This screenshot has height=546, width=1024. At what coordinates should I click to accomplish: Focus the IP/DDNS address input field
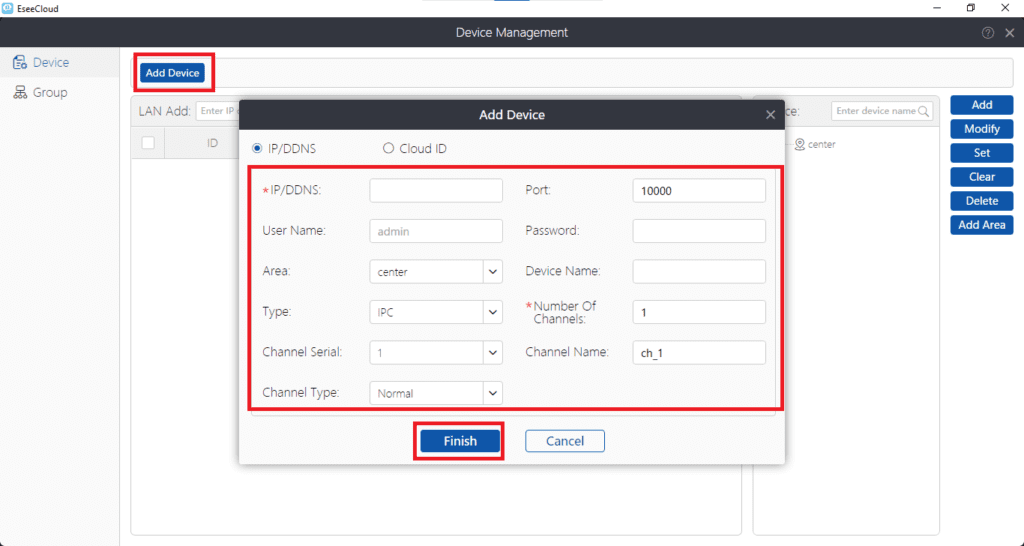[436, 191]
